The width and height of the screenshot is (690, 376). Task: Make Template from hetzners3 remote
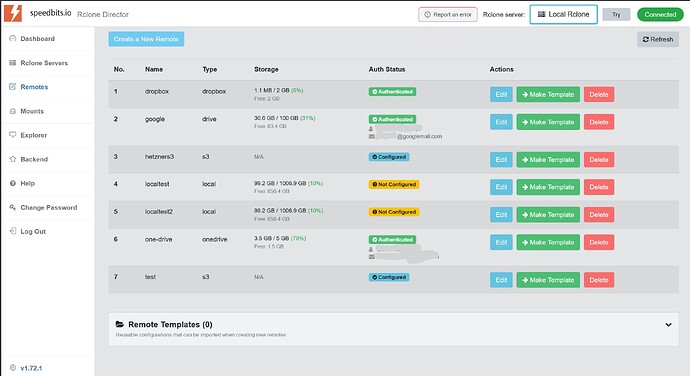coord(548,159)
